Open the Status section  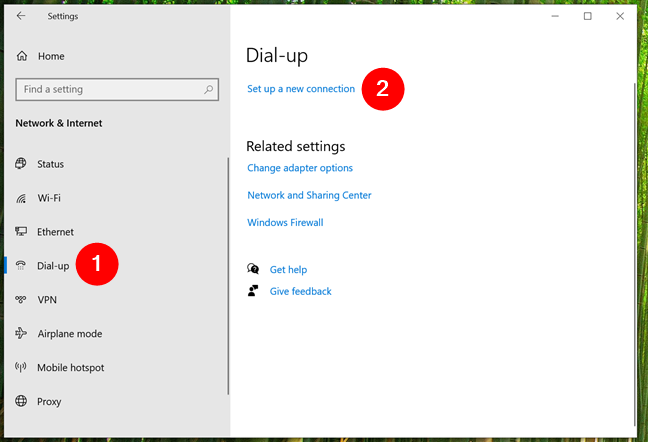50,164
